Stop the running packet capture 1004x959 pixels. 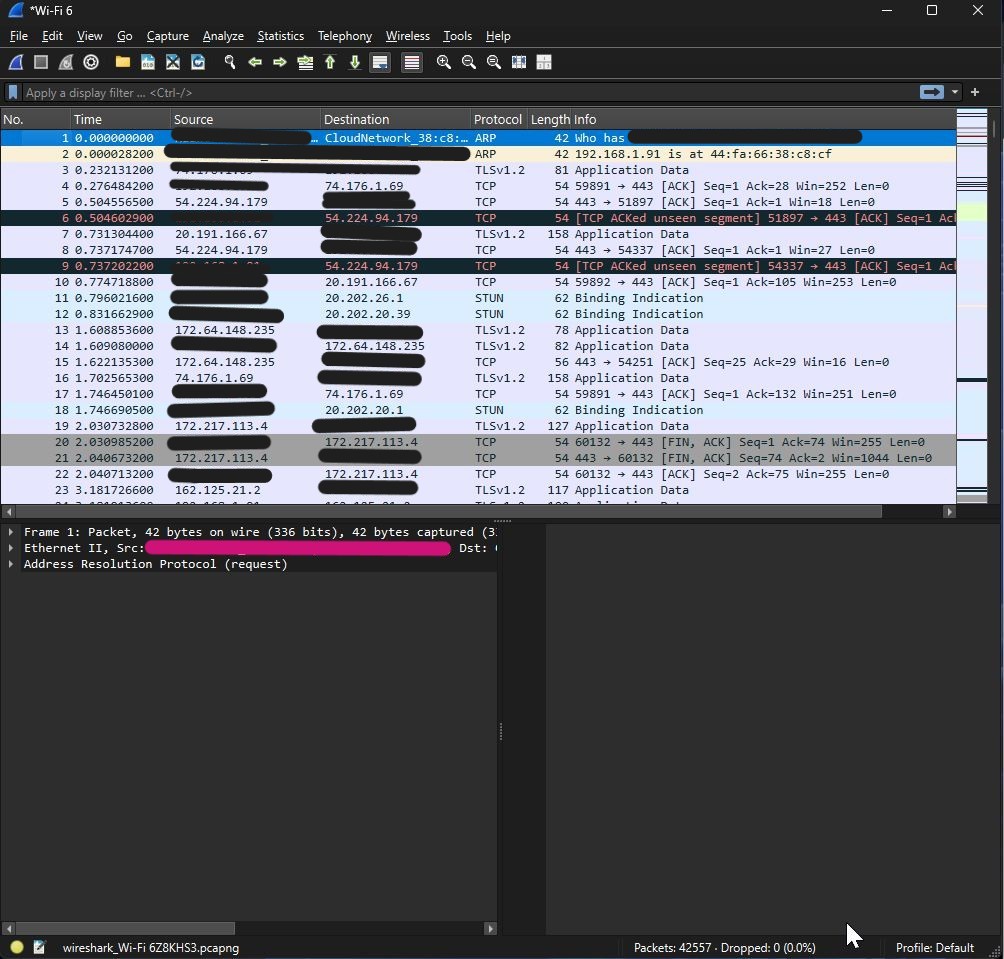click(x=41, y=62)
